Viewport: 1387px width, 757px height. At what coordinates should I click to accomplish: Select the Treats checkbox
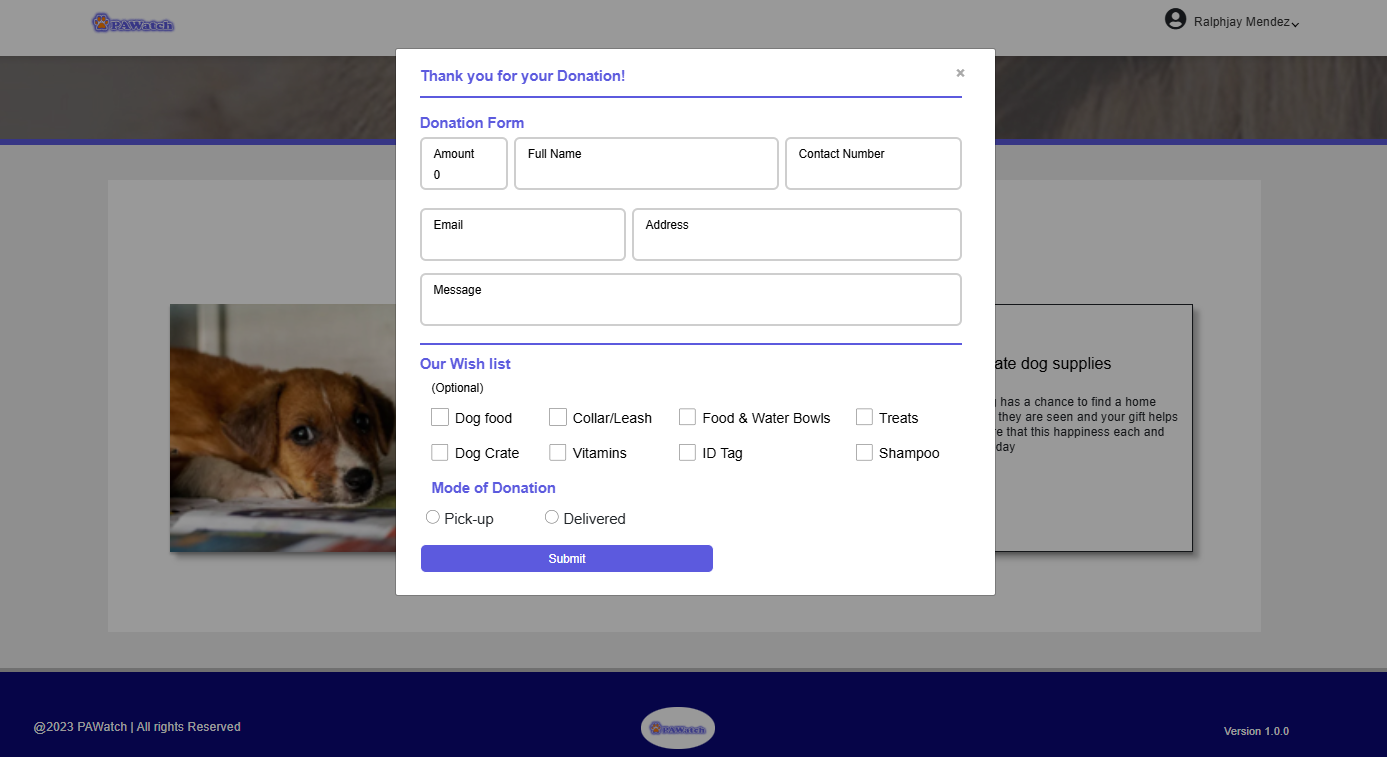(864, 417)
